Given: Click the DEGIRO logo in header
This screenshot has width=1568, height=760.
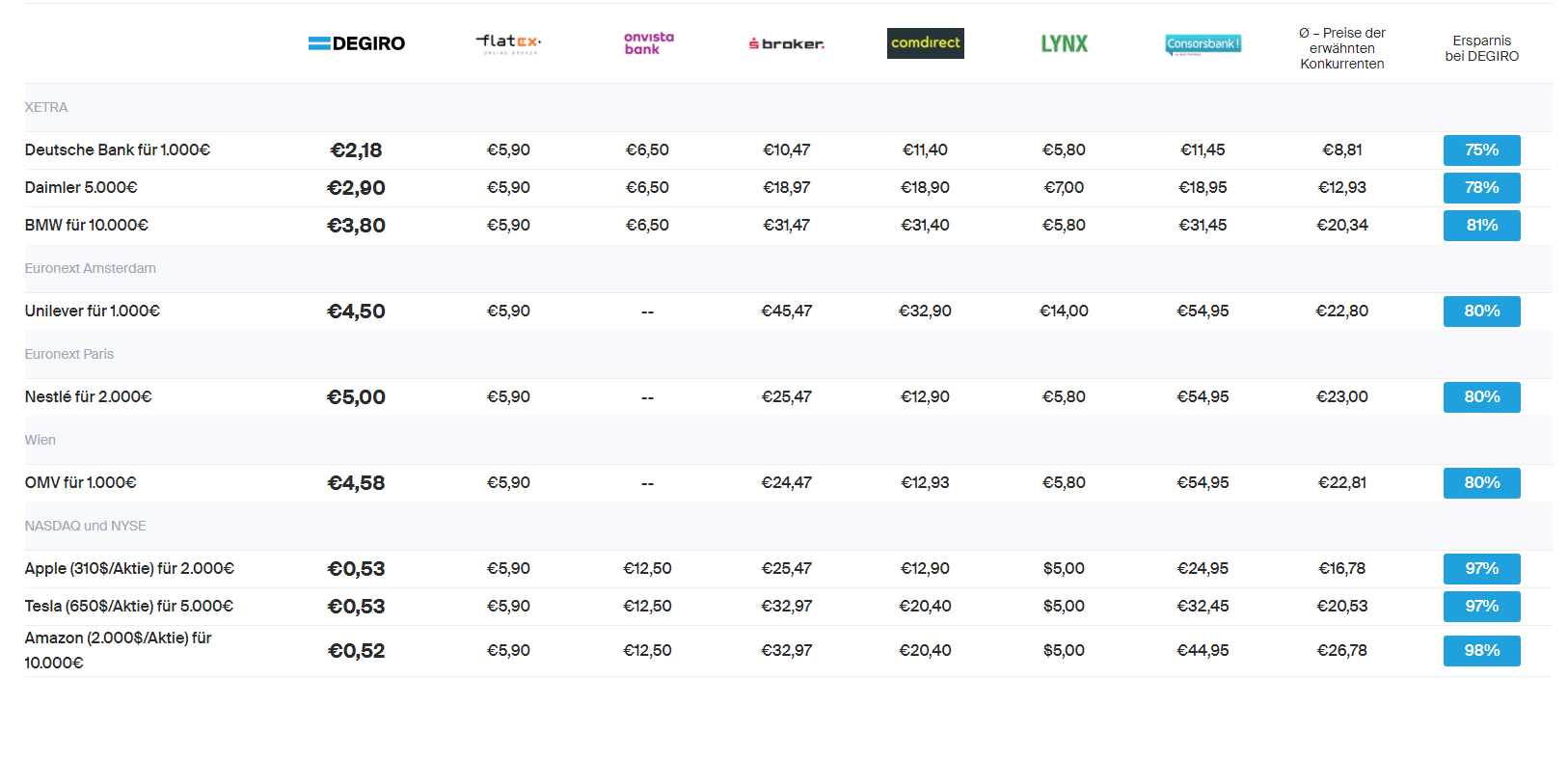Looking at the screenshot, I should (x=356, y=43).
